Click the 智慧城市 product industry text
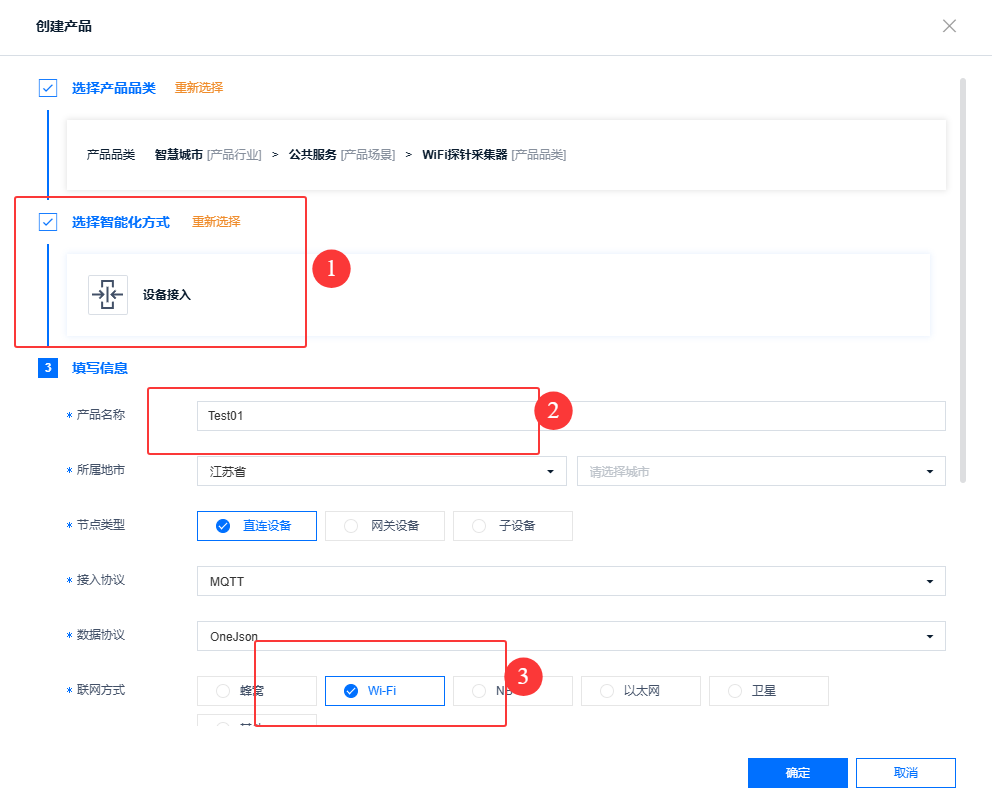 pos(178,155)
